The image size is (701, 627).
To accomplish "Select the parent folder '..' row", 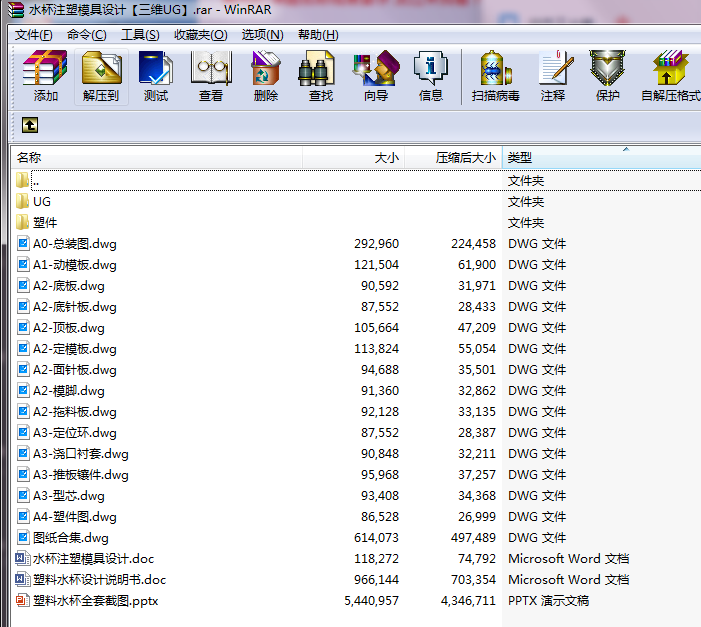I will coord(356,181).
